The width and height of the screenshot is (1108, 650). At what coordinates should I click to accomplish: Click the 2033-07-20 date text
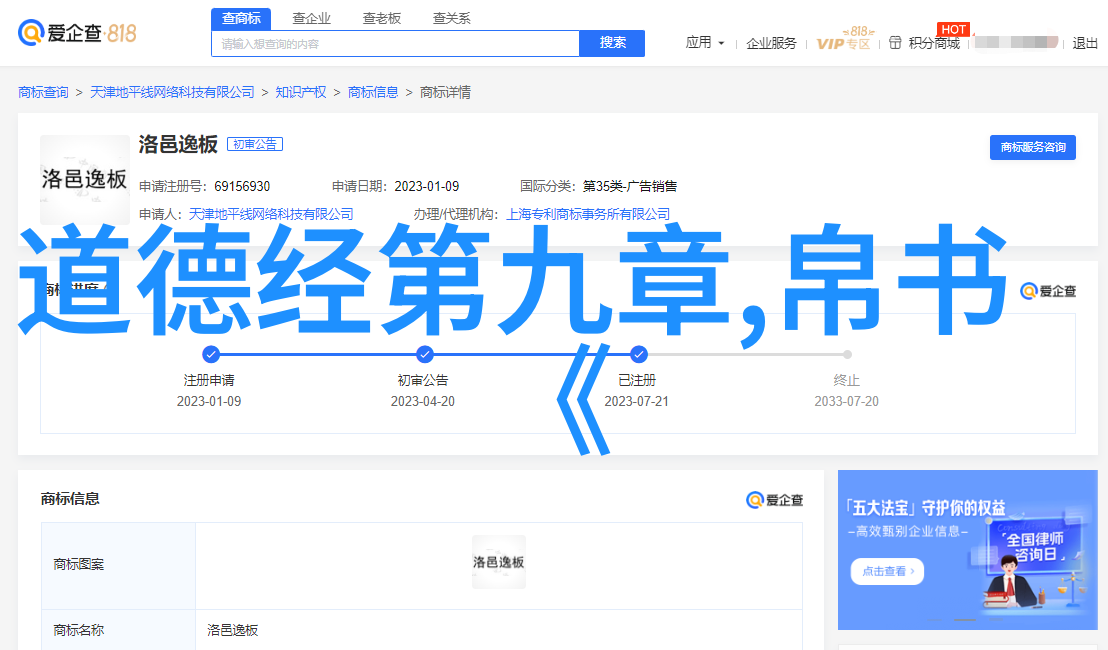tap(847, 401)
